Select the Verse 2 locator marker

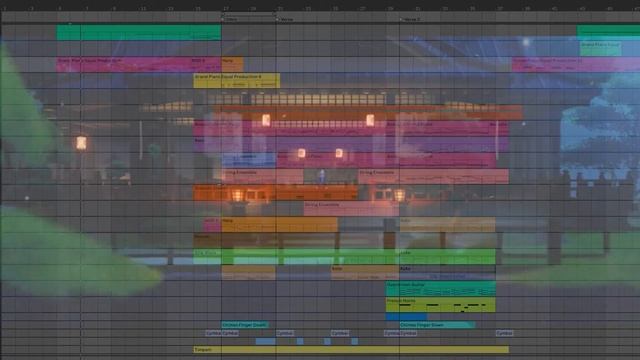pyautogui.click(x=410, y=19)
